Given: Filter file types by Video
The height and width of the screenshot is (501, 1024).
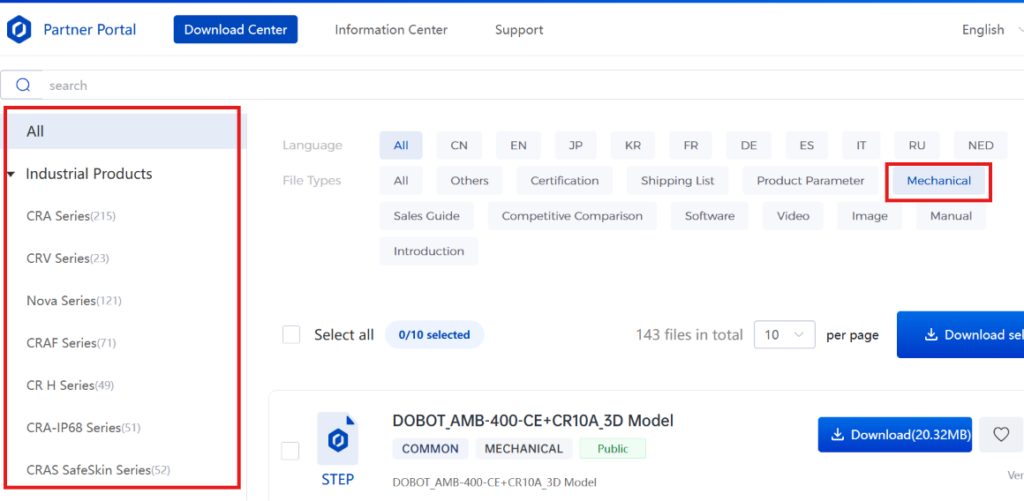Looking at the screenshot, I should pos(793,216).
